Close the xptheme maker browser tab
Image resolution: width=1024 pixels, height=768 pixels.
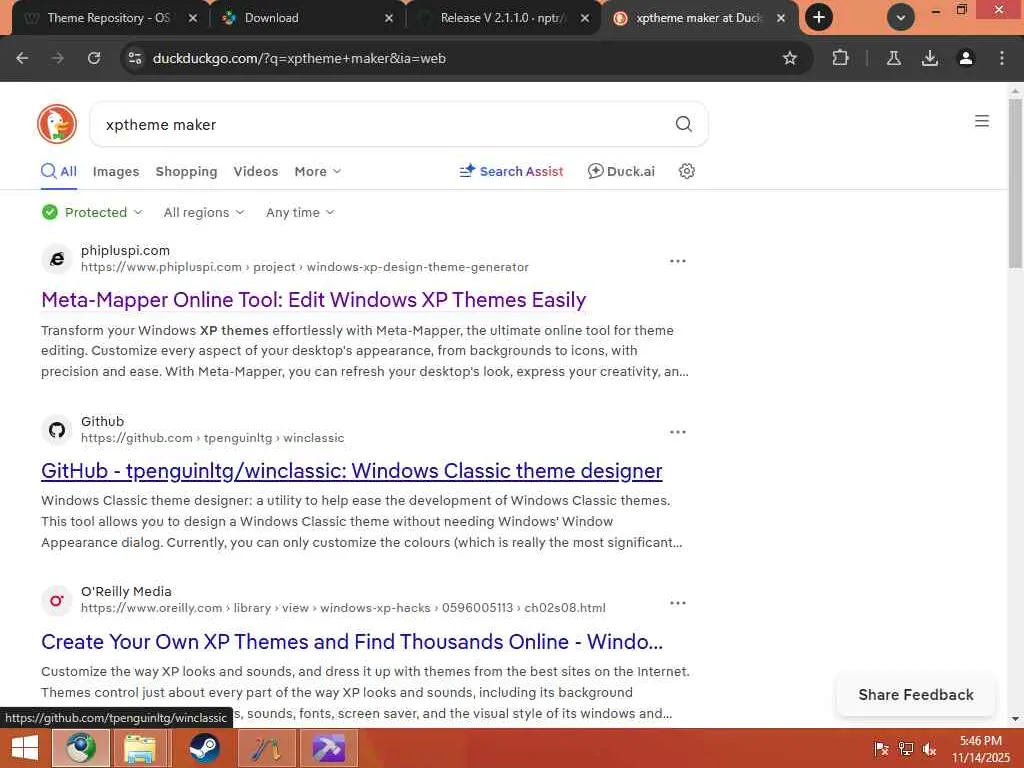pos(780,18)
